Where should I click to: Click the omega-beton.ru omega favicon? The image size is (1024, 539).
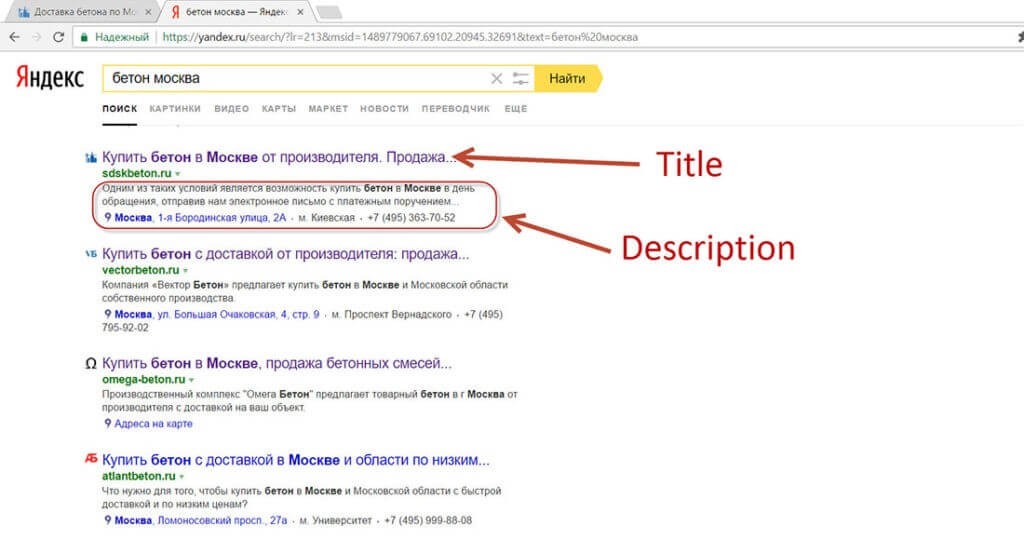click(91, 364)
